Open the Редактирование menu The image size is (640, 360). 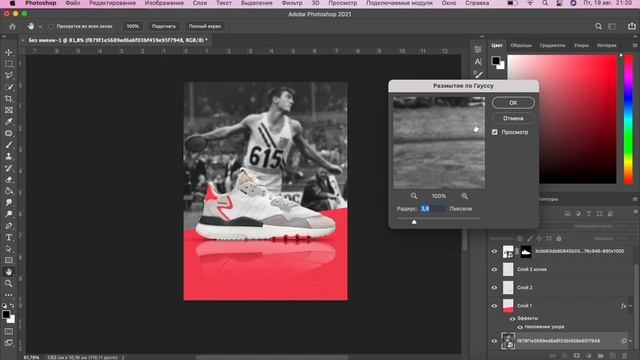tap(112, 3)
